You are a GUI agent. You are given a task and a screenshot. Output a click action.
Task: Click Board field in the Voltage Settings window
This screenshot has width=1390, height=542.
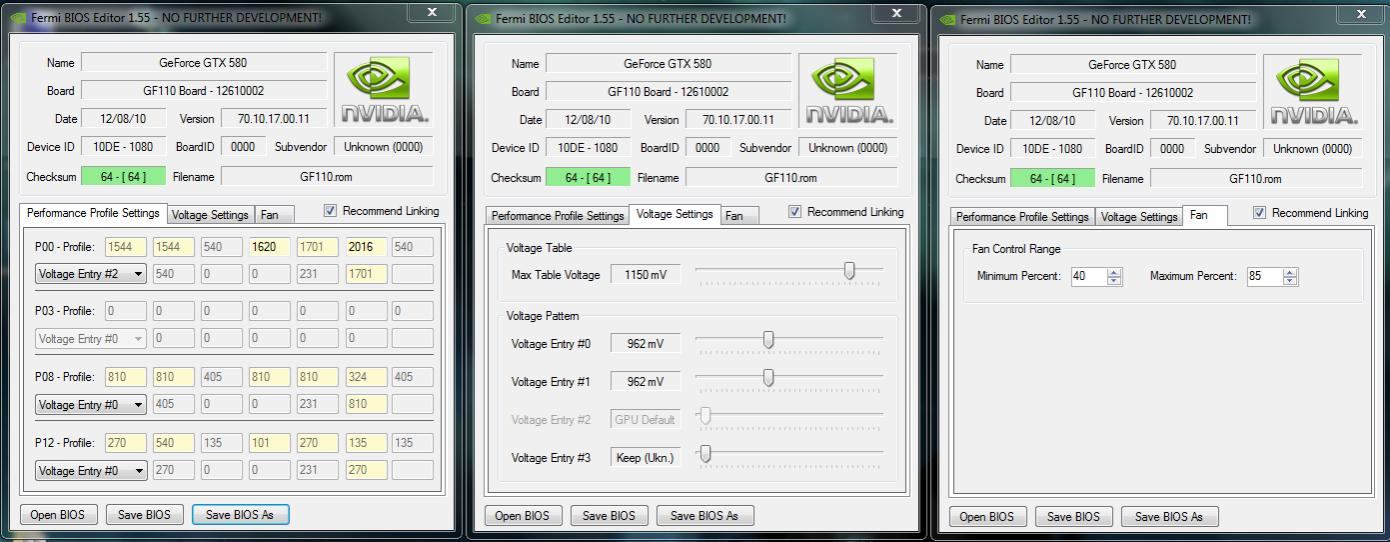pyautogui.click(x=668, y=92)
